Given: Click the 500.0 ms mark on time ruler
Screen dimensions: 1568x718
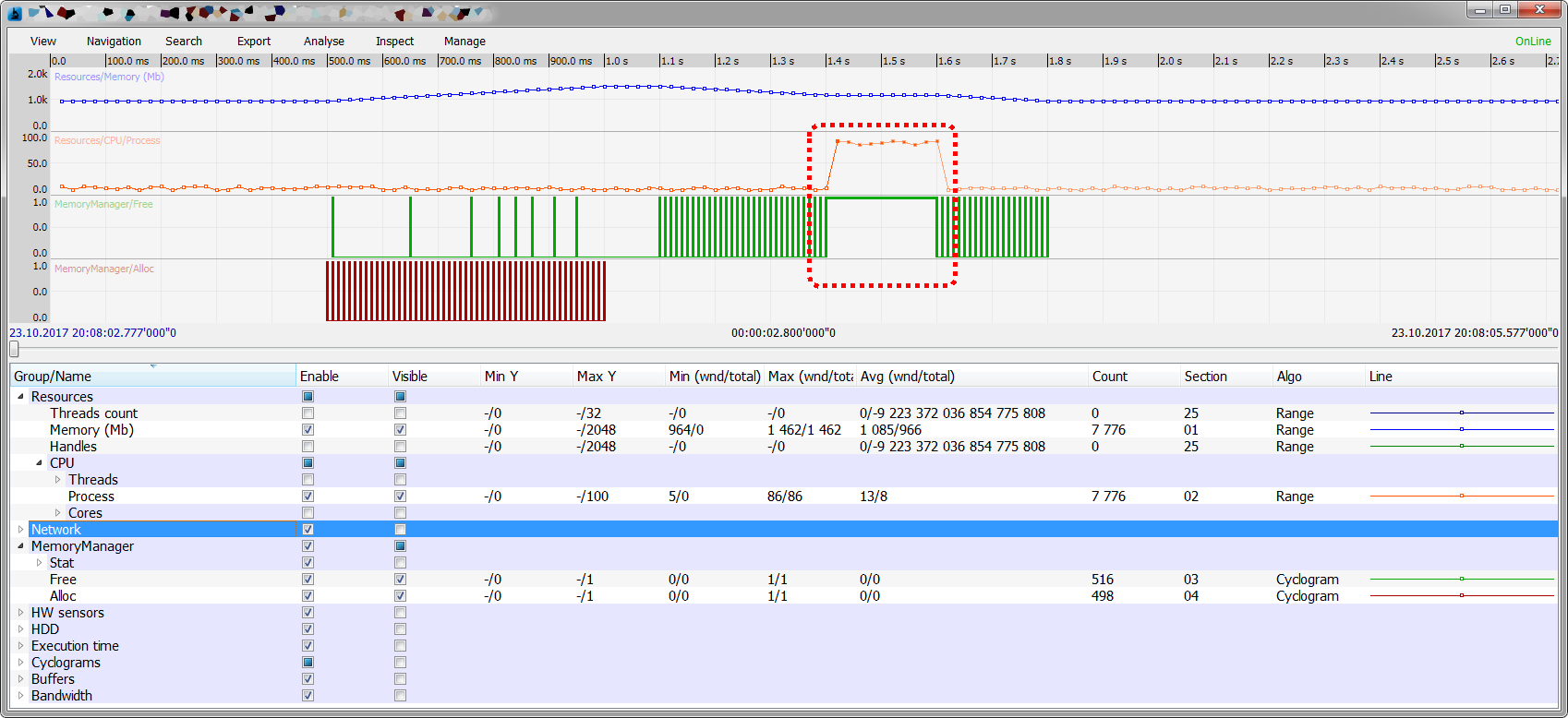Looking at the screenshot, I should click(349, 61).
